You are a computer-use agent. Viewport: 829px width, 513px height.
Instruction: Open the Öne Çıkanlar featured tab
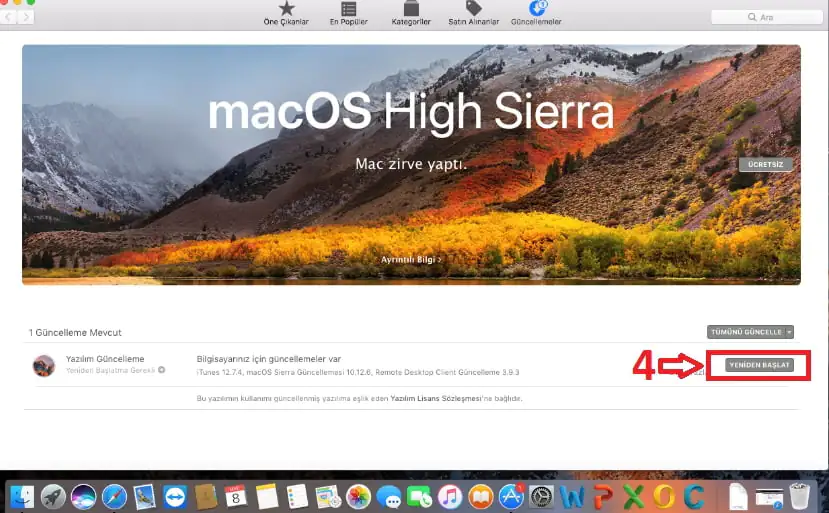(286, 14)
